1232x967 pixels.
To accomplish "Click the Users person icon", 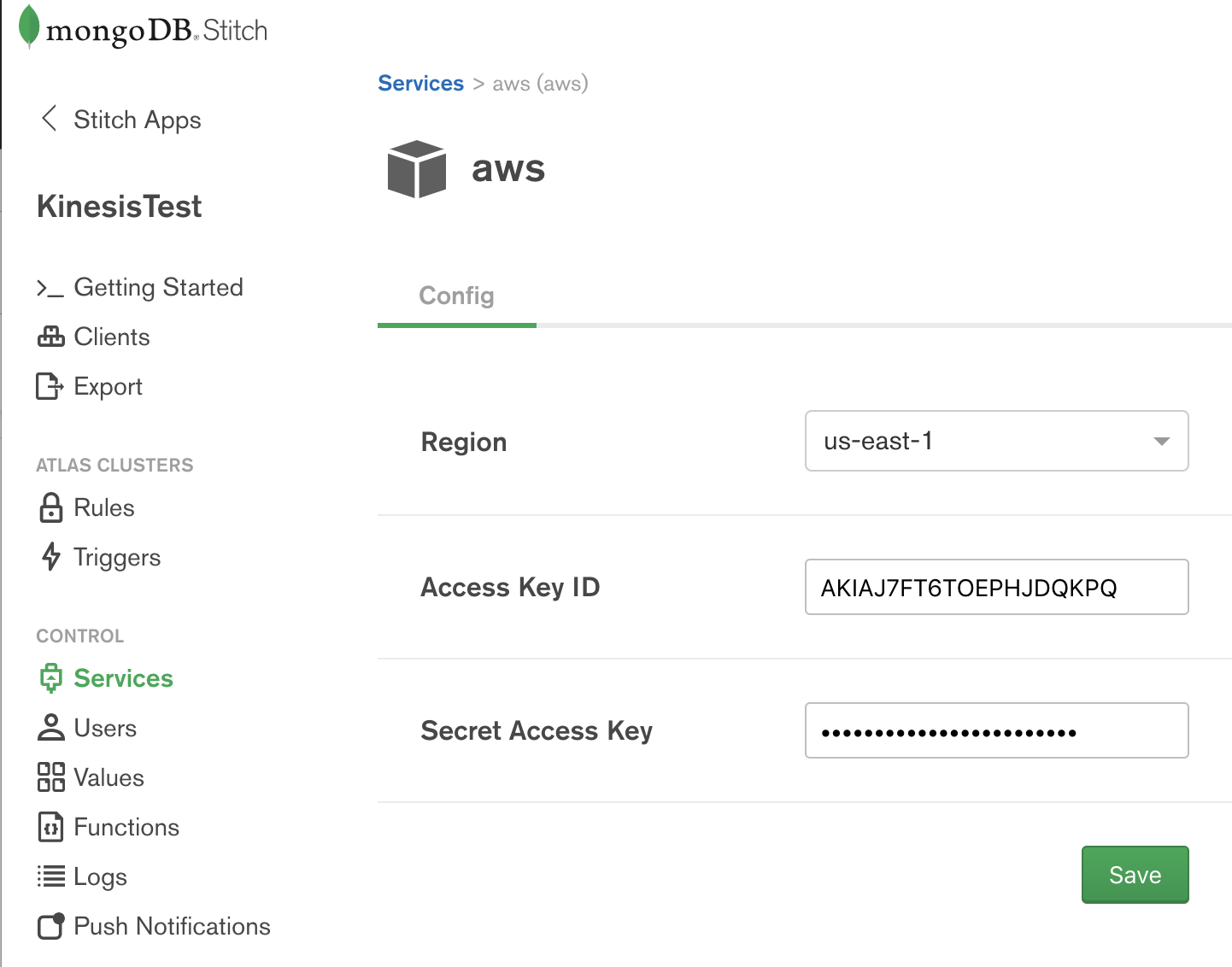I will coord(51,728).
